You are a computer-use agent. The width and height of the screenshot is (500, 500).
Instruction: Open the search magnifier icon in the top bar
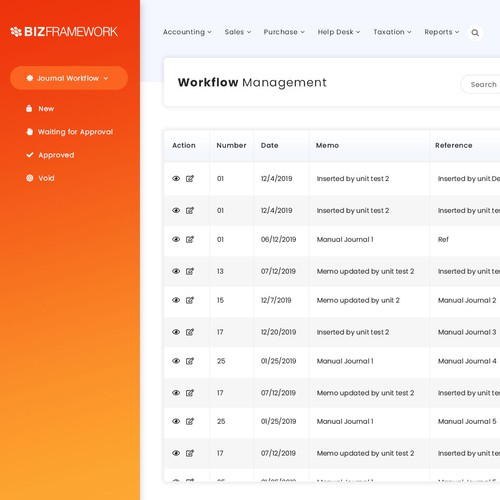click(x=475, y=33)
